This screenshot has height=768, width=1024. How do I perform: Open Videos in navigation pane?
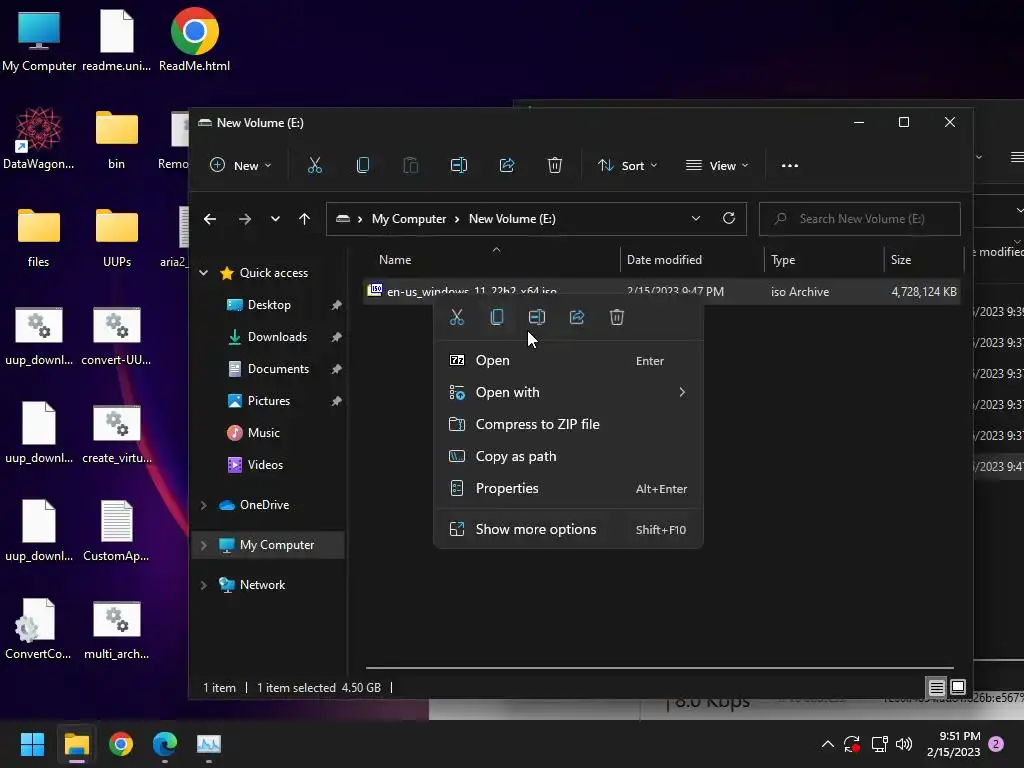point(265,465)
